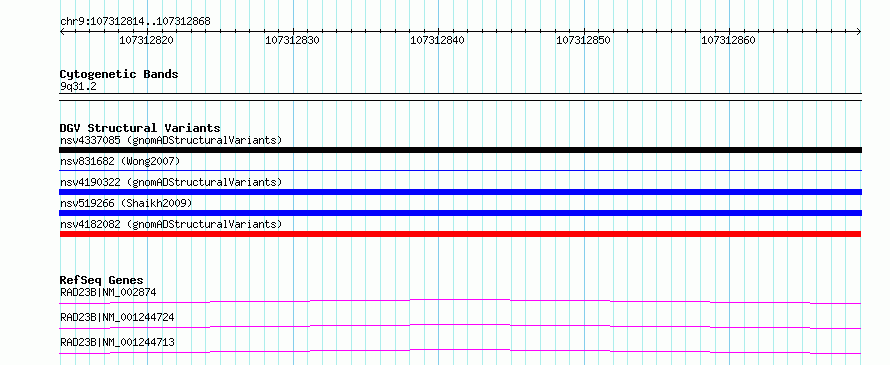Select the RefSeq Genes track title
This screenshot has height=365, width=890.
coord(102,280)
